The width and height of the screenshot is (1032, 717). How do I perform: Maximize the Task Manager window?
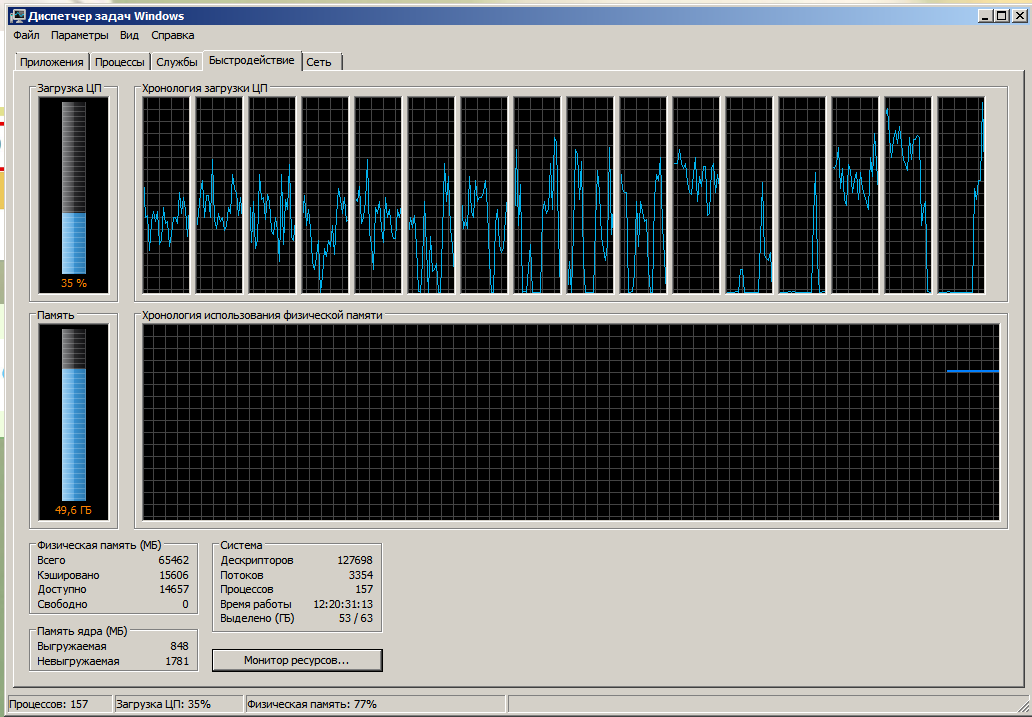tap(1003, 16)
